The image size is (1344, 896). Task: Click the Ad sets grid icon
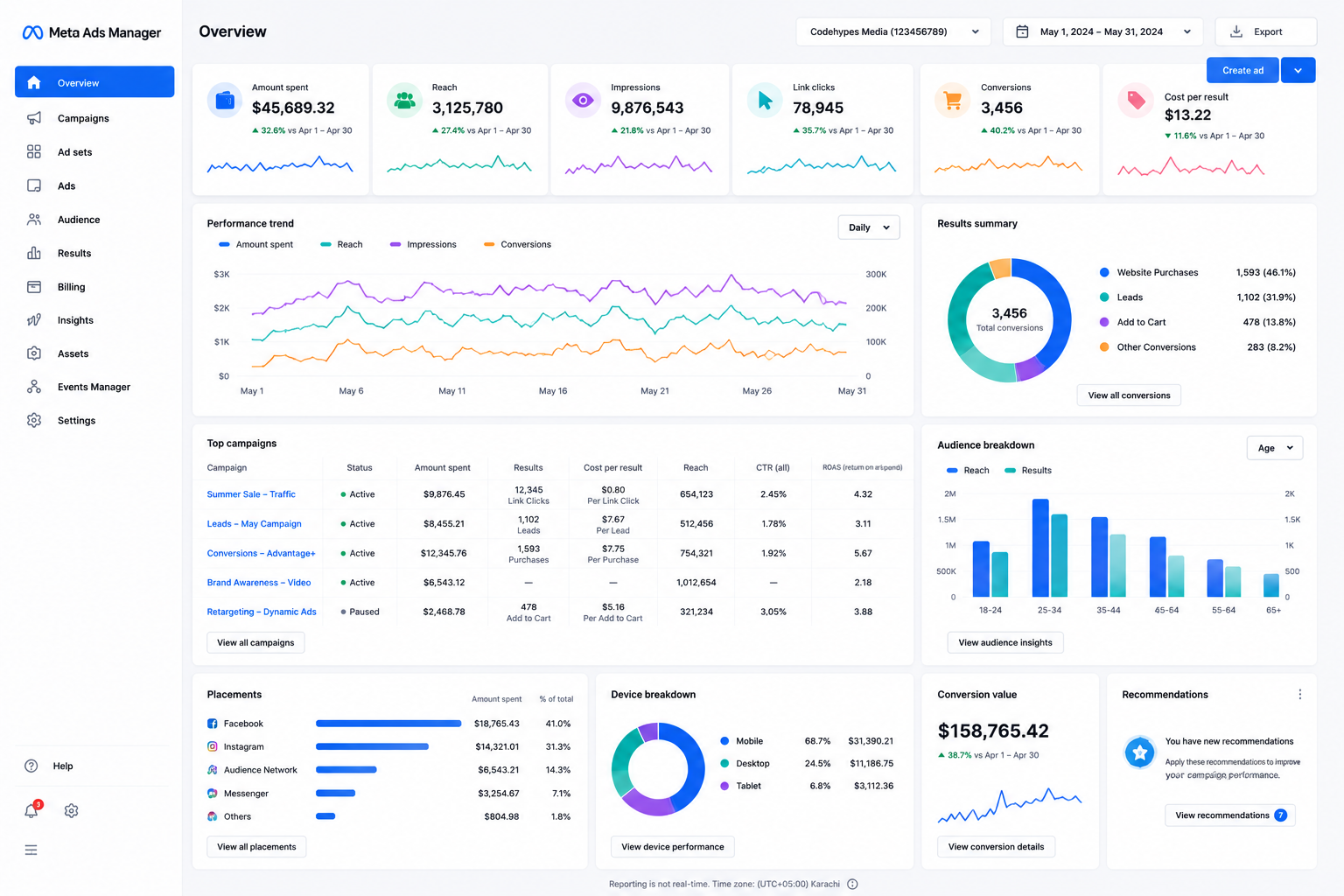tap(34, 151)
